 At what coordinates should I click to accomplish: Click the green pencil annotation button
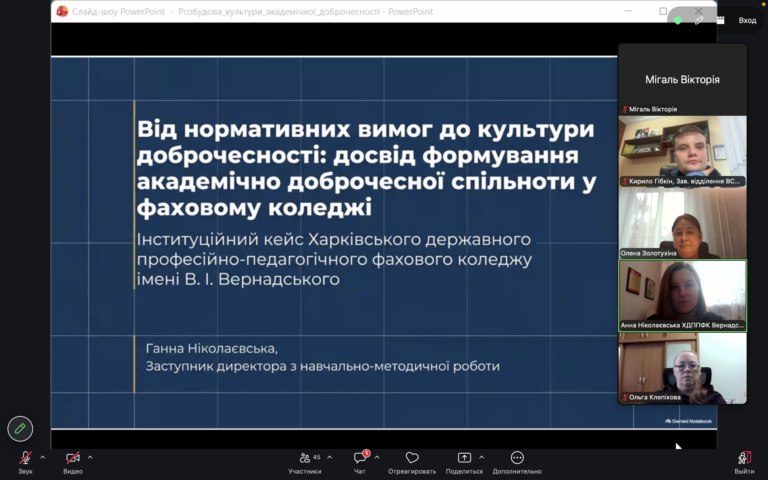[x=20, y=429]
